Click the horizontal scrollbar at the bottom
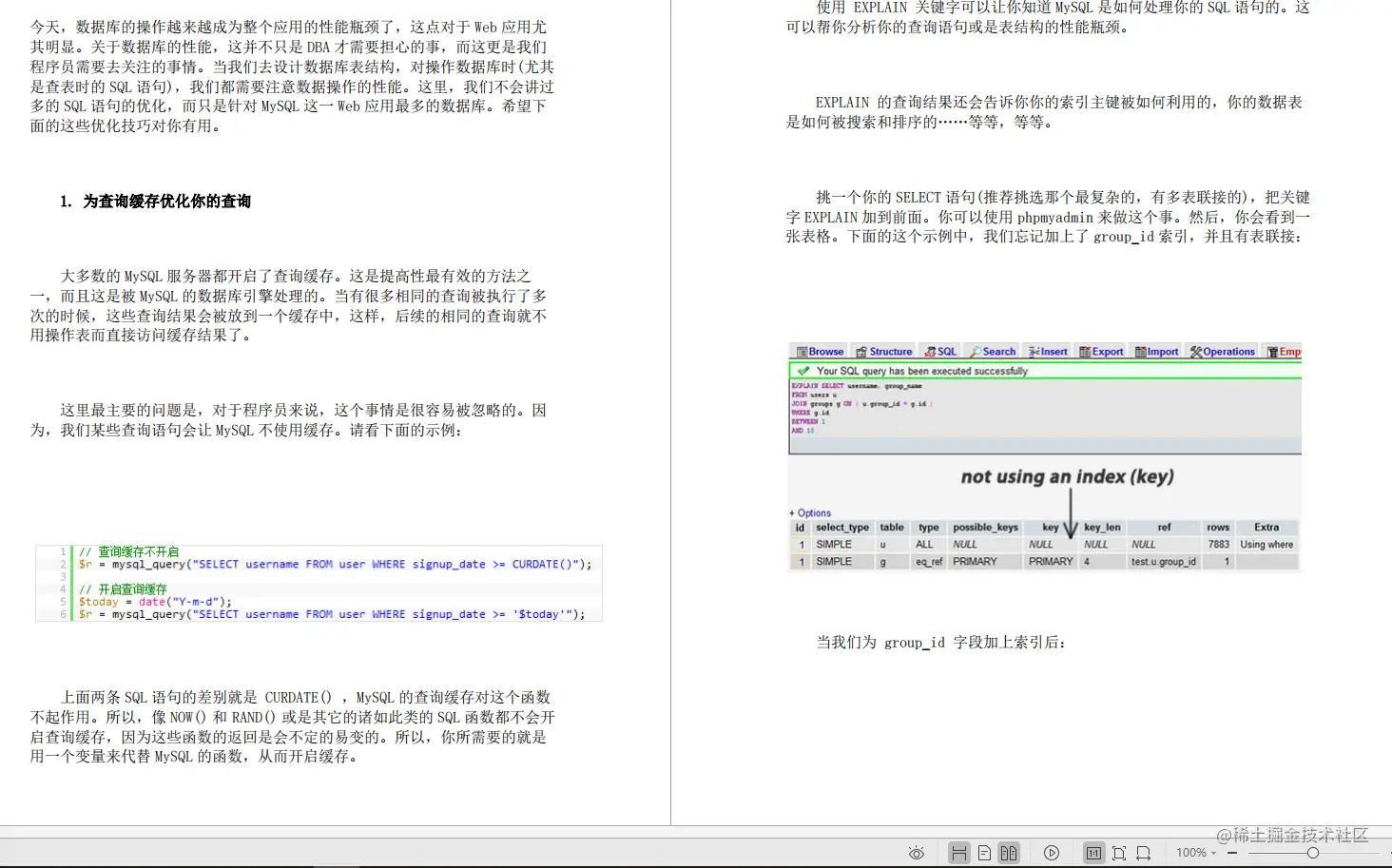This screenshot has height=868, width=1392. point(696,830)
